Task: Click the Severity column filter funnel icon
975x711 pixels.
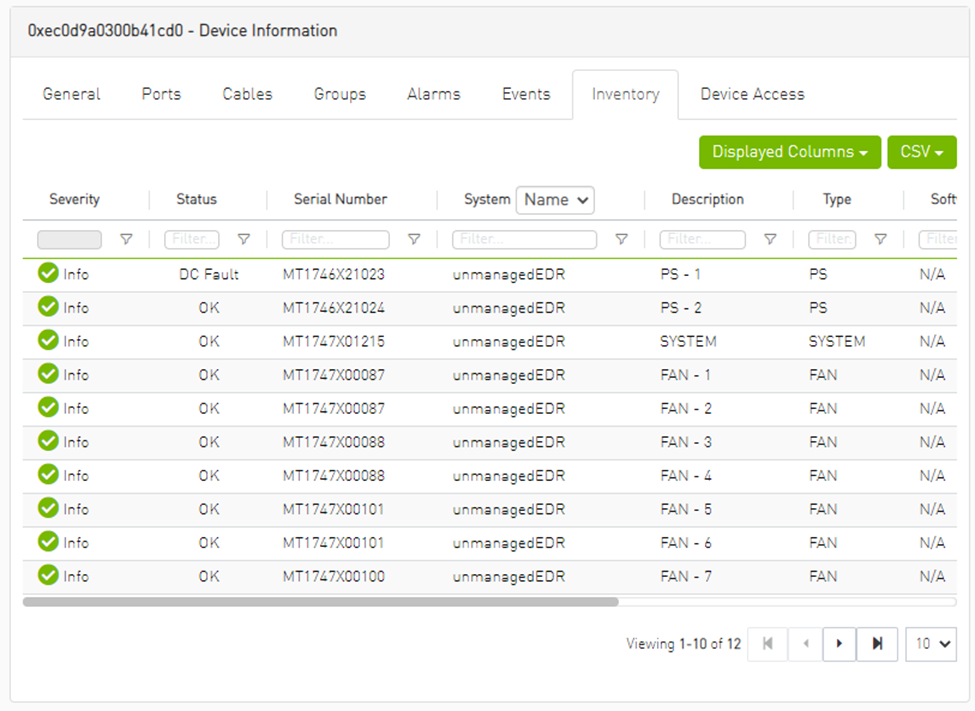Action: point(126,240)
